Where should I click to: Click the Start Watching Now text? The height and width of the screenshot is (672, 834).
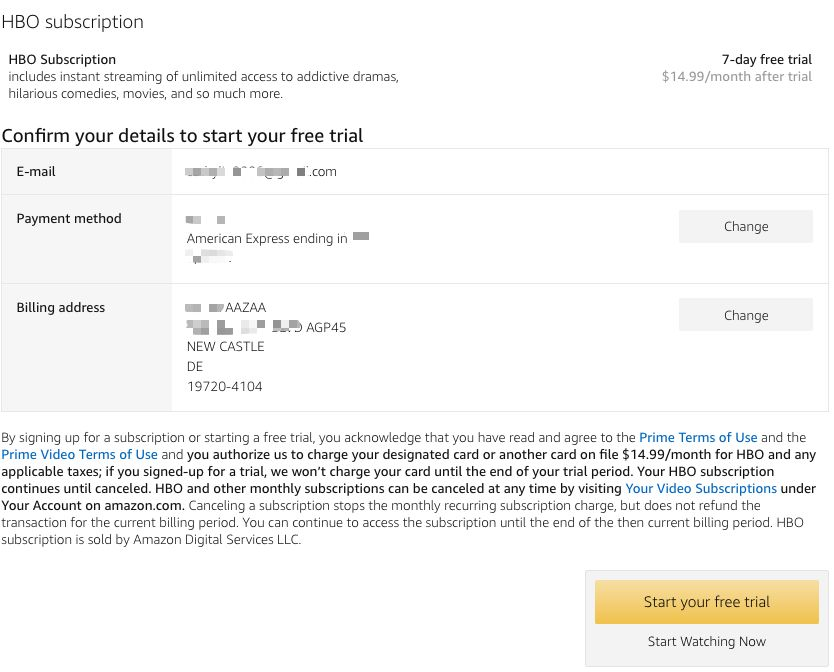point(706,642)
